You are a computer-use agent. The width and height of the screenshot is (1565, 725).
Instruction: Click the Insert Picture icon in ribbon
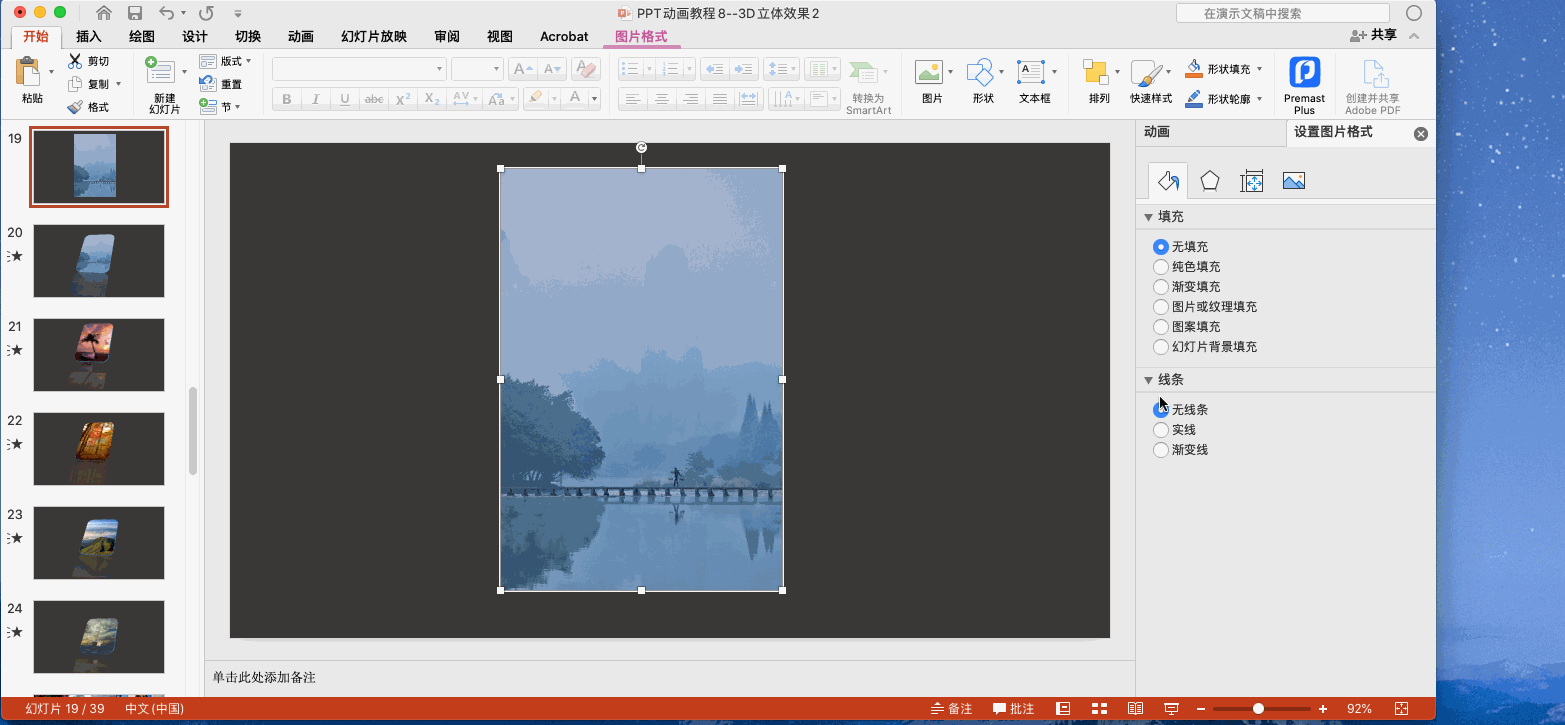pos(930,73)
